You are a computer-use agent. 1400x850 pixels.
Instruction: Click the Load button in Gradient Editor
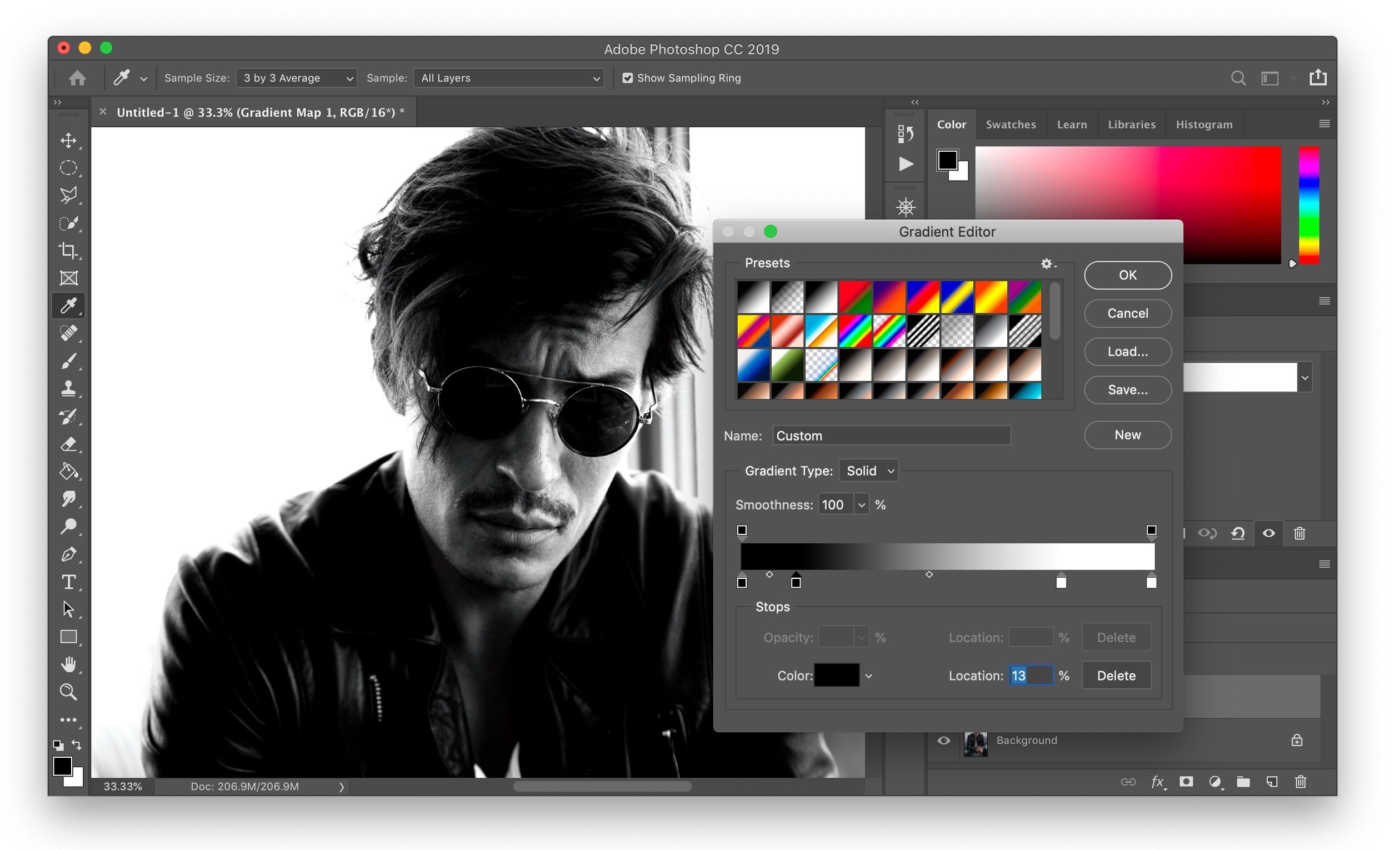point(1127,352)
